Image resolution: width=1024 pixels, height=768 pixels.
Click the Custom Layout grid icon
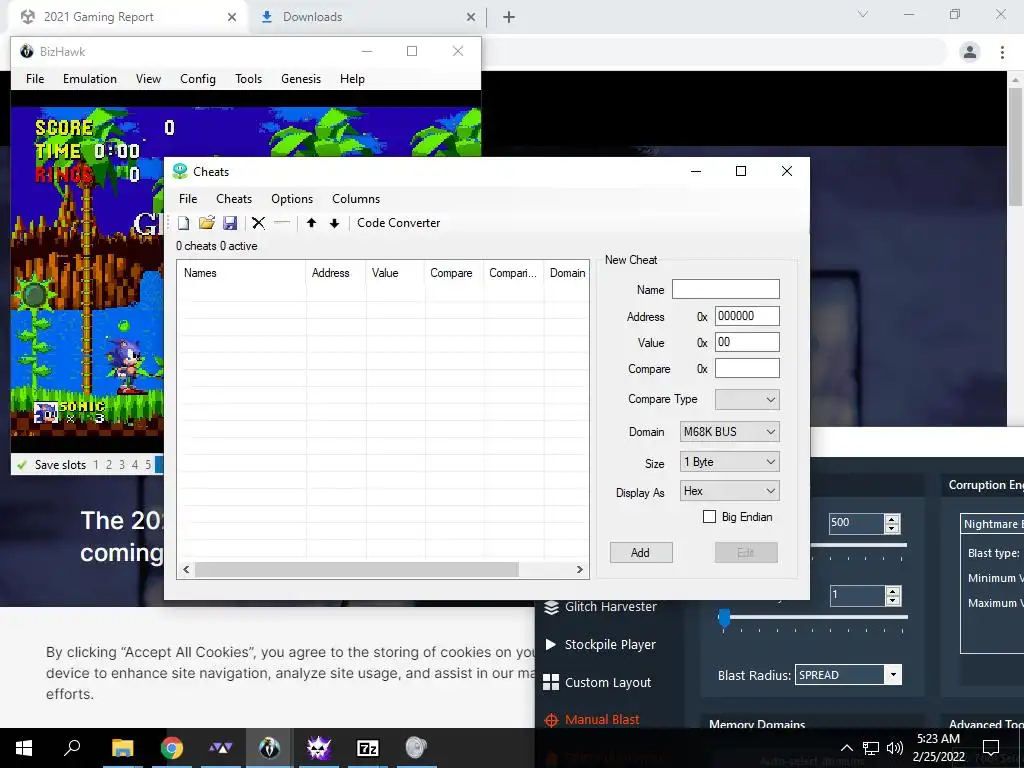[551, 682]
